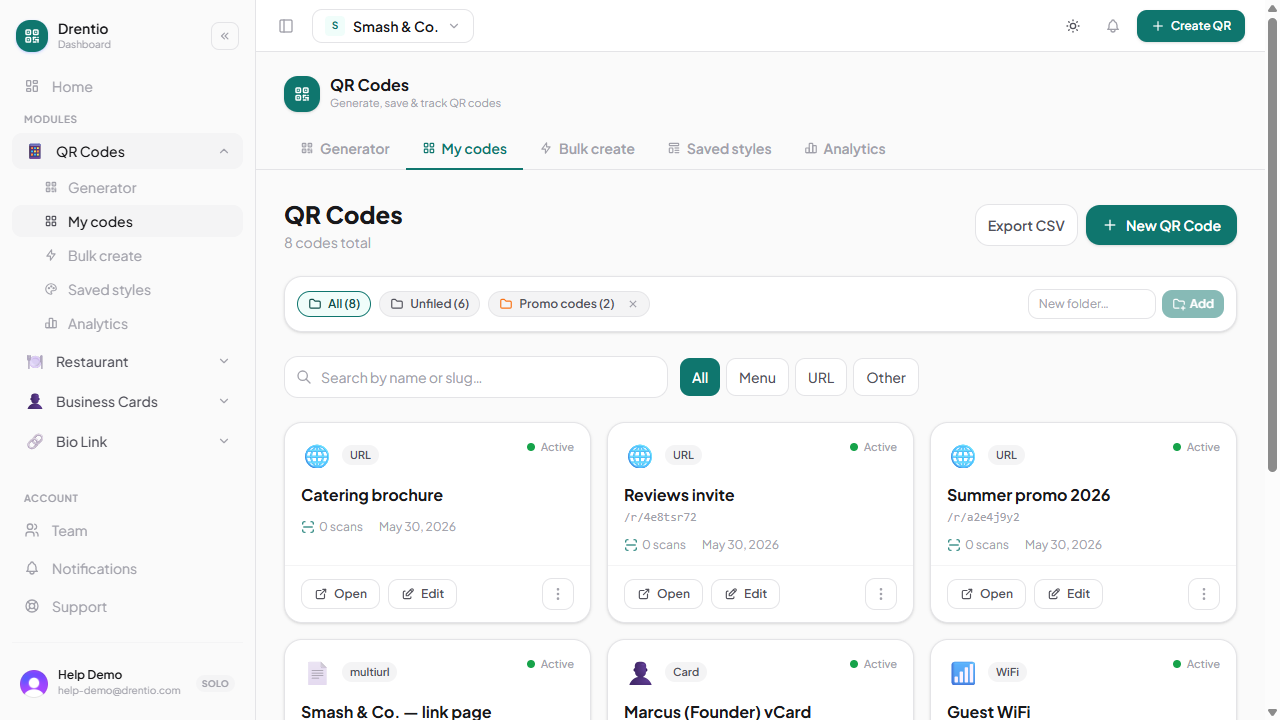Toggle the sidebar panel icon in the top bar
The height and width of the screenshot is (720, 1280).
click(286, 26)
